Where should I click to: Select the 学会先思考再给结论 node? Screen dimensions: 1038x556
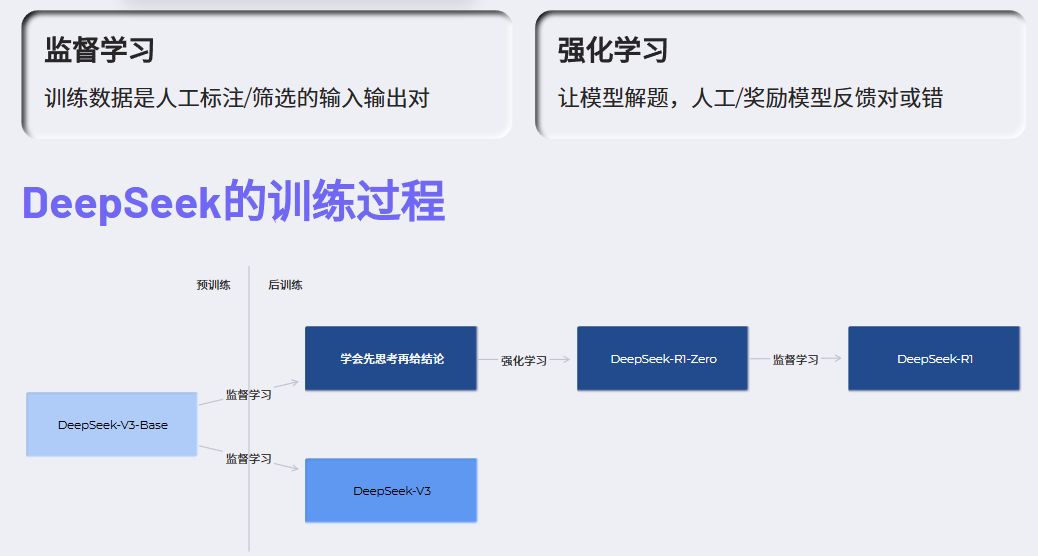(x=391, y=358)
